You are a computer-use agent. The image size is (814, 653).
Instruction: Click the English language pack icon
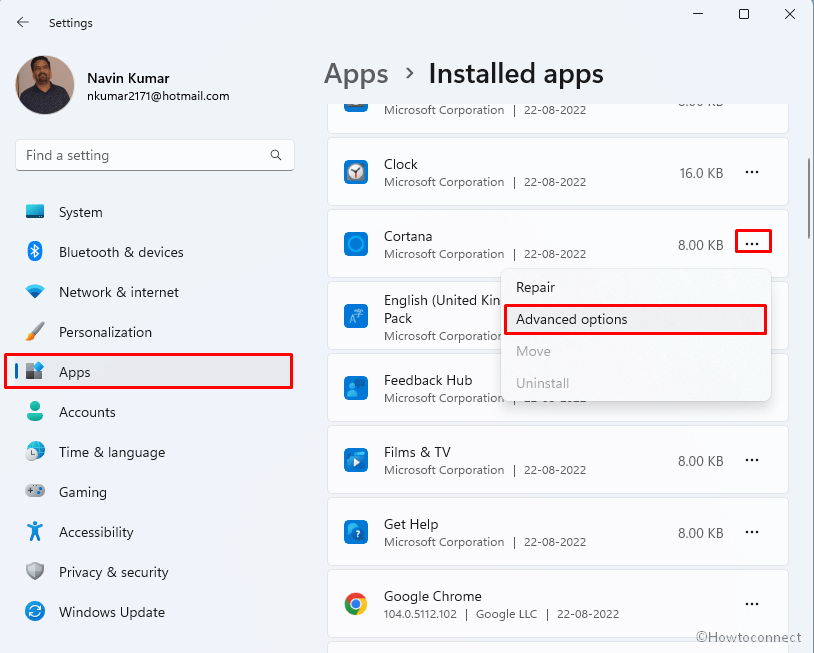tap(356, 316)
